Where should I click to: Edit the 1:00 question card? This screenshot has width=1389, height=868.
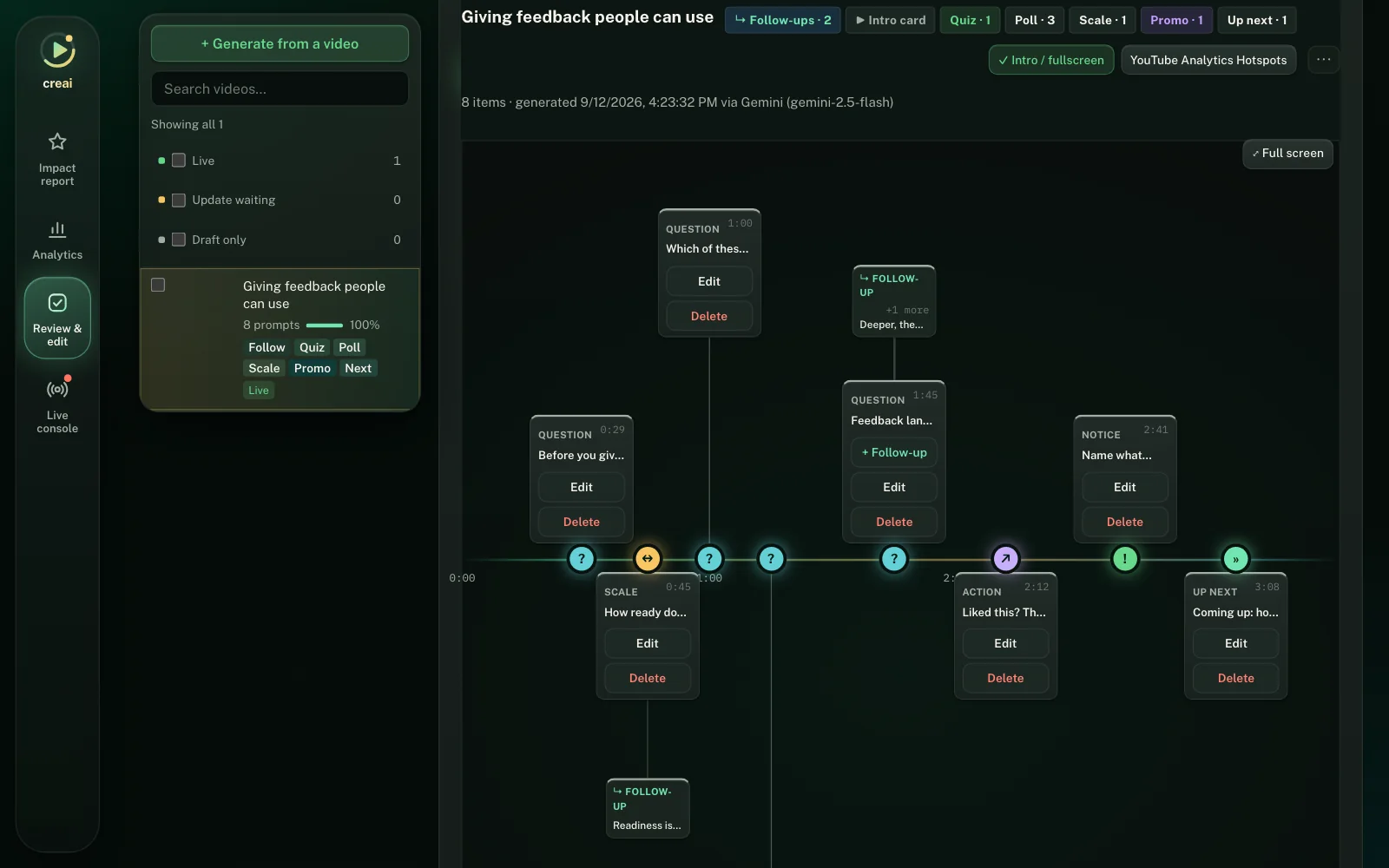709,281
